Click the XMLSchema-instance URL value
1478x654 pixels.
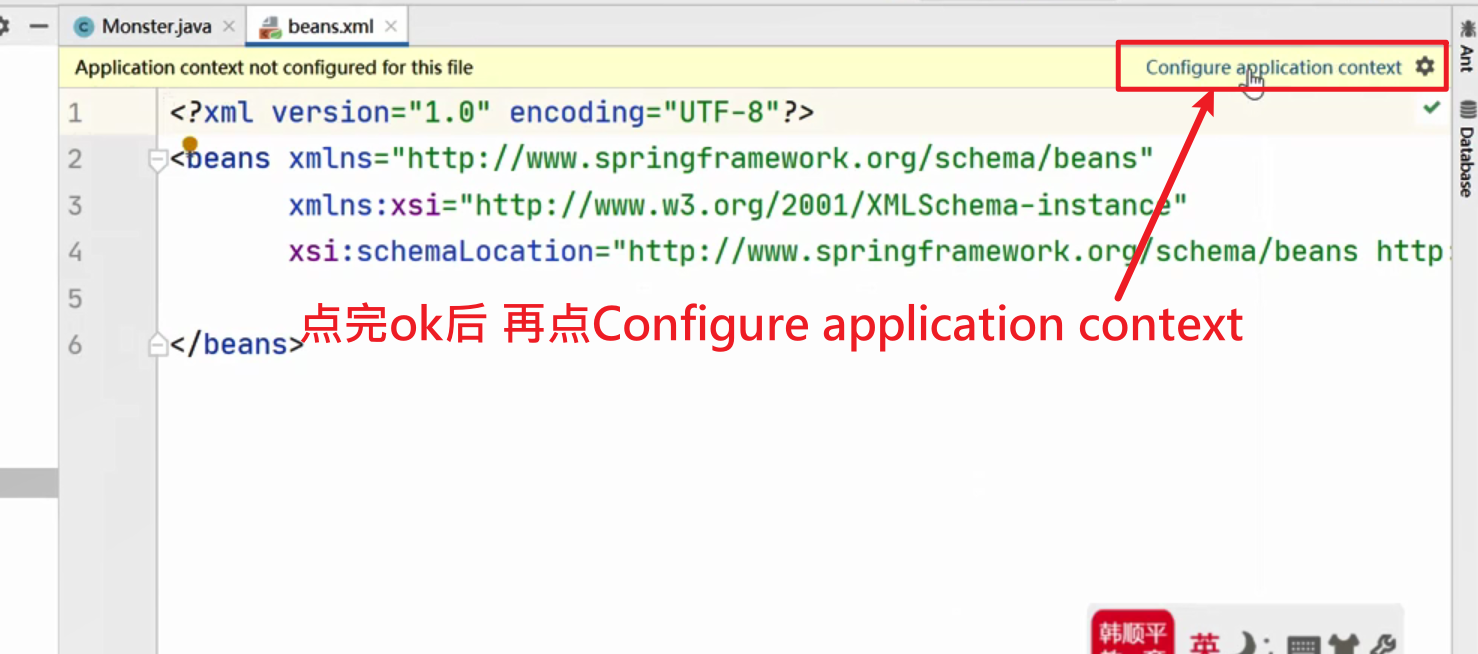click(x=823, y=205)
